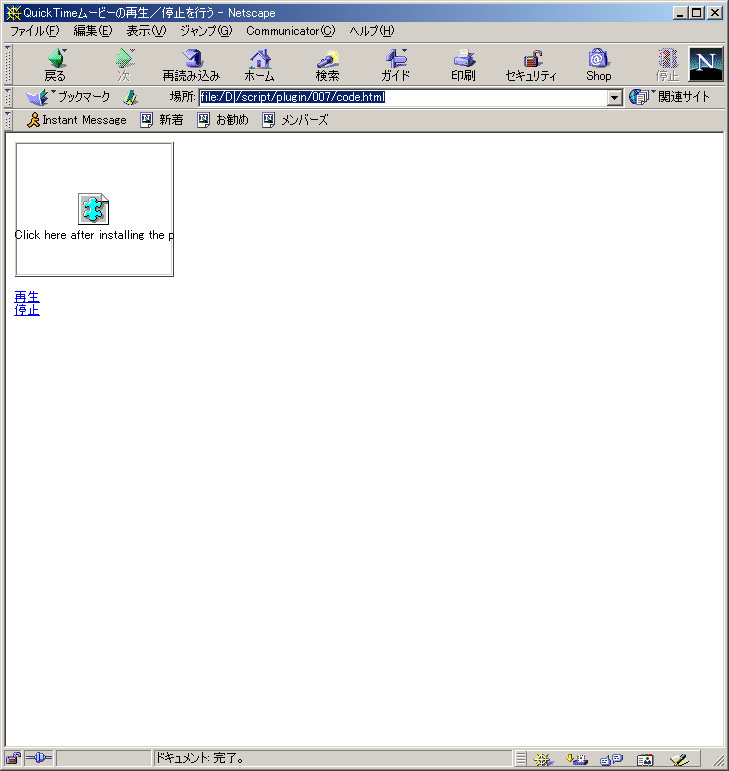The width and height of the screenshot is (729, 771).
Task: Open the お勧め personal toolbar link
Action: click(x=223, y=120)
